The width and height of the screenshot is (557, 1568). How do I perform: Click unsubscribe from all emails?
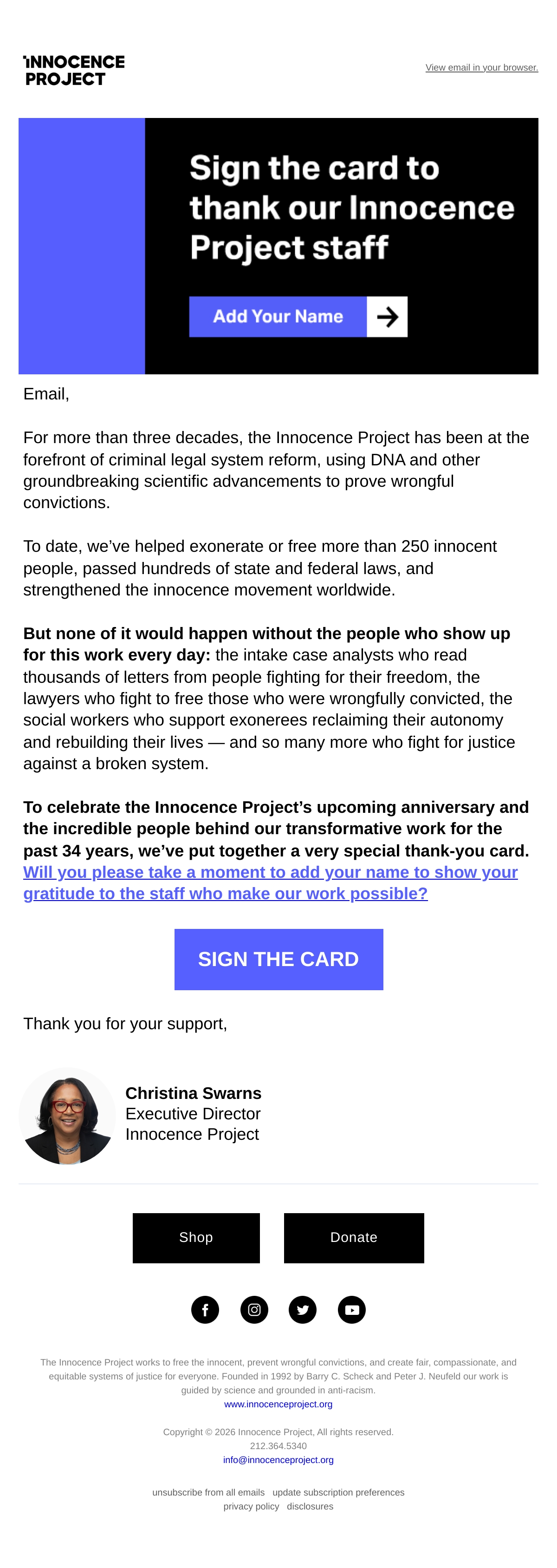(208, 1492)
